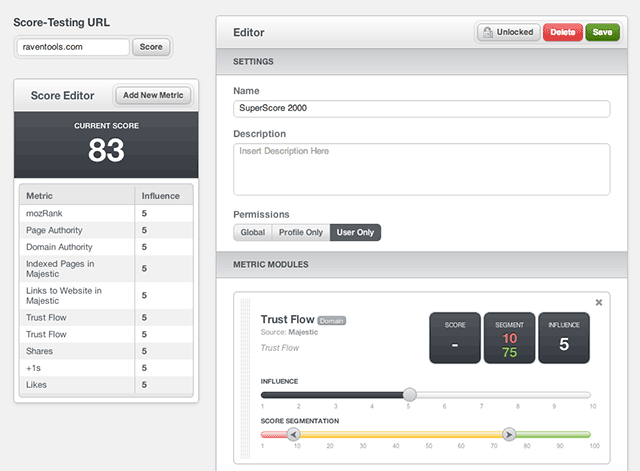Select Indexed Pages in Majestic row
Viewport: 640px width, 471px height.
point(106,269)
